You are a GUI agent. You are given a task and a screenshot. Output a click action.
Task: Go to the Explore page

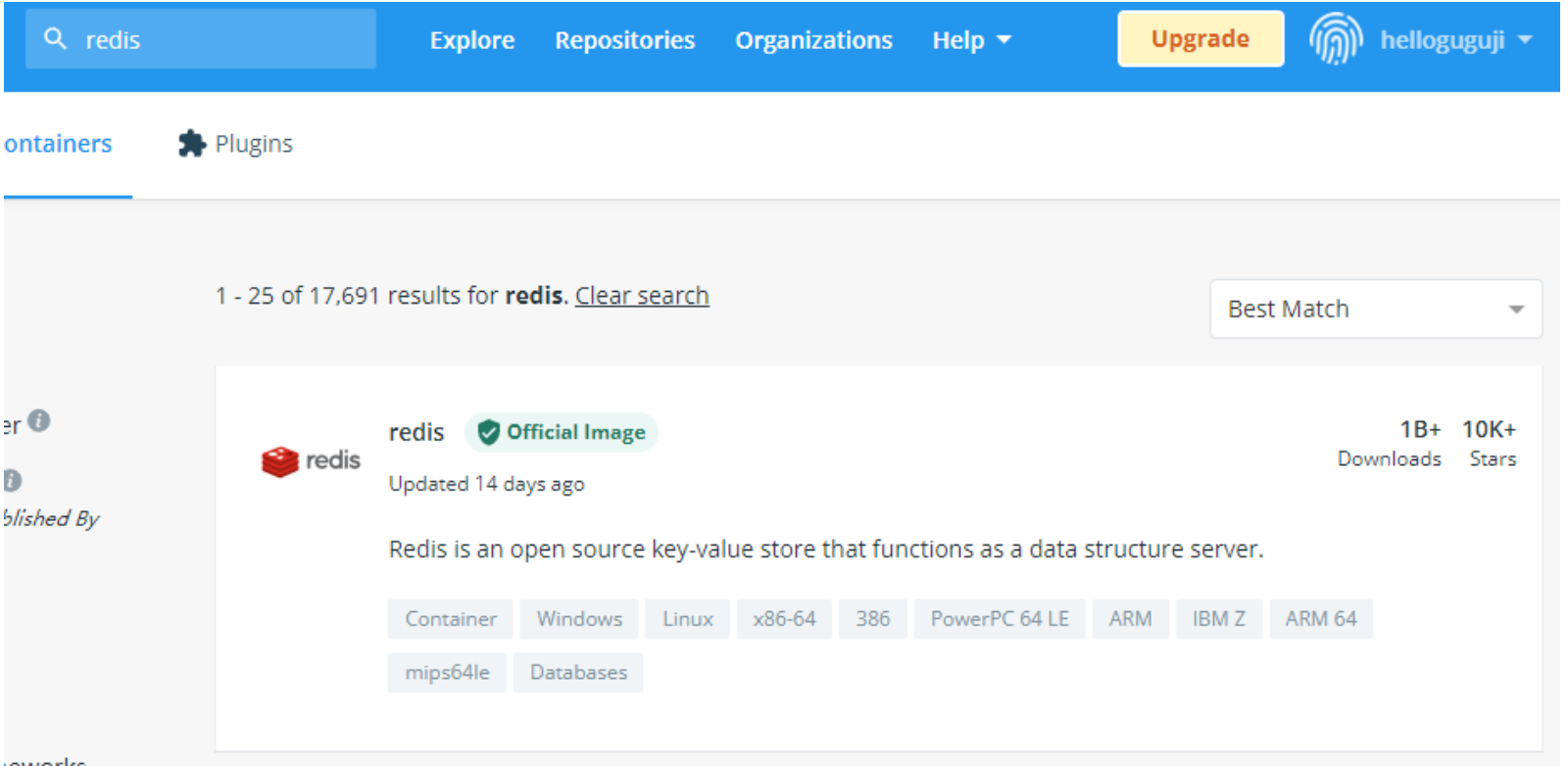[x=472, y=40]
